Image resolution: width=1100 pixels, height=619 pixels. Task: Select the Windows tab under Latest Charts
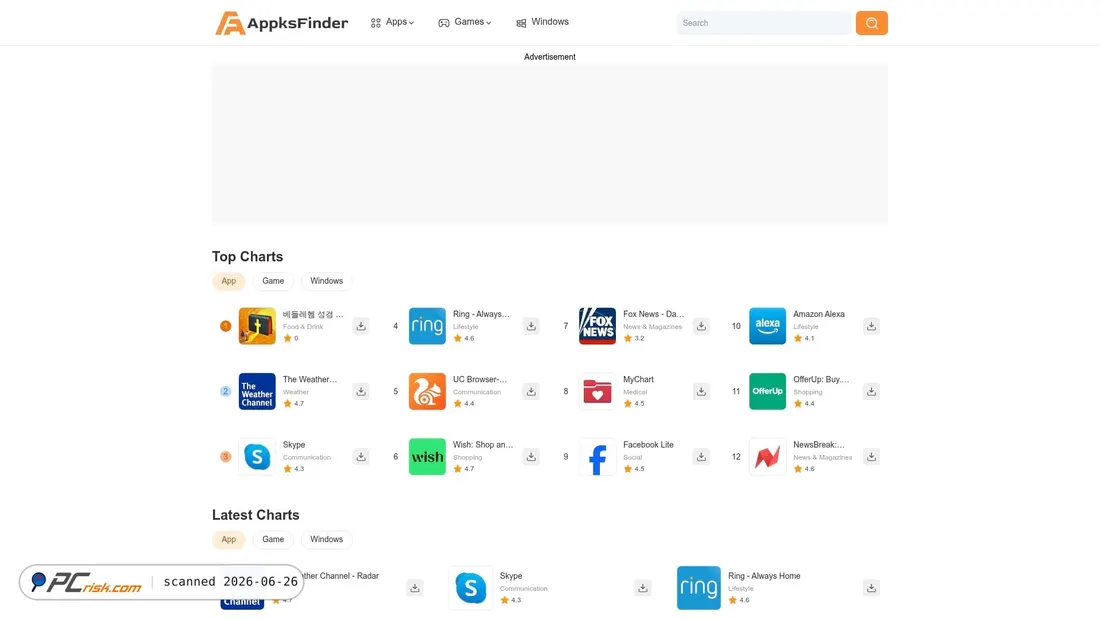click(326, 539)
